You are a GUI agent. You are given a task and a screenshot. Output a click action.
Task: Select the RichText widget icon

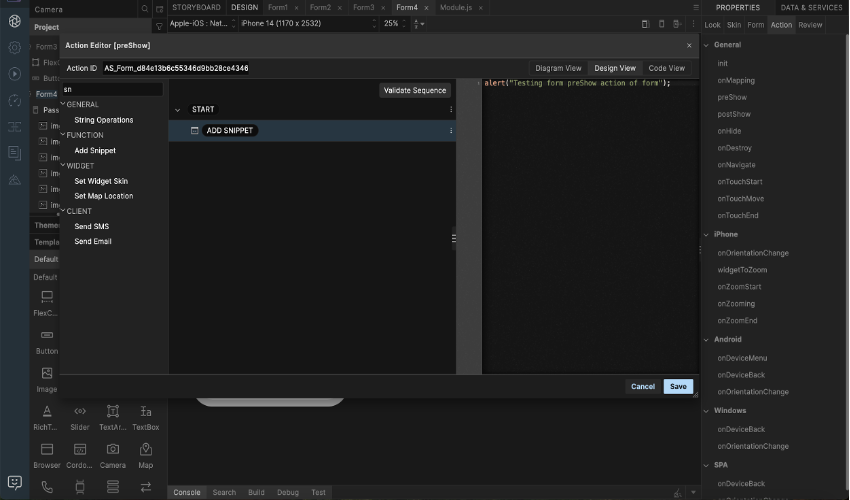pyautogui.click(x=47, y=411)
